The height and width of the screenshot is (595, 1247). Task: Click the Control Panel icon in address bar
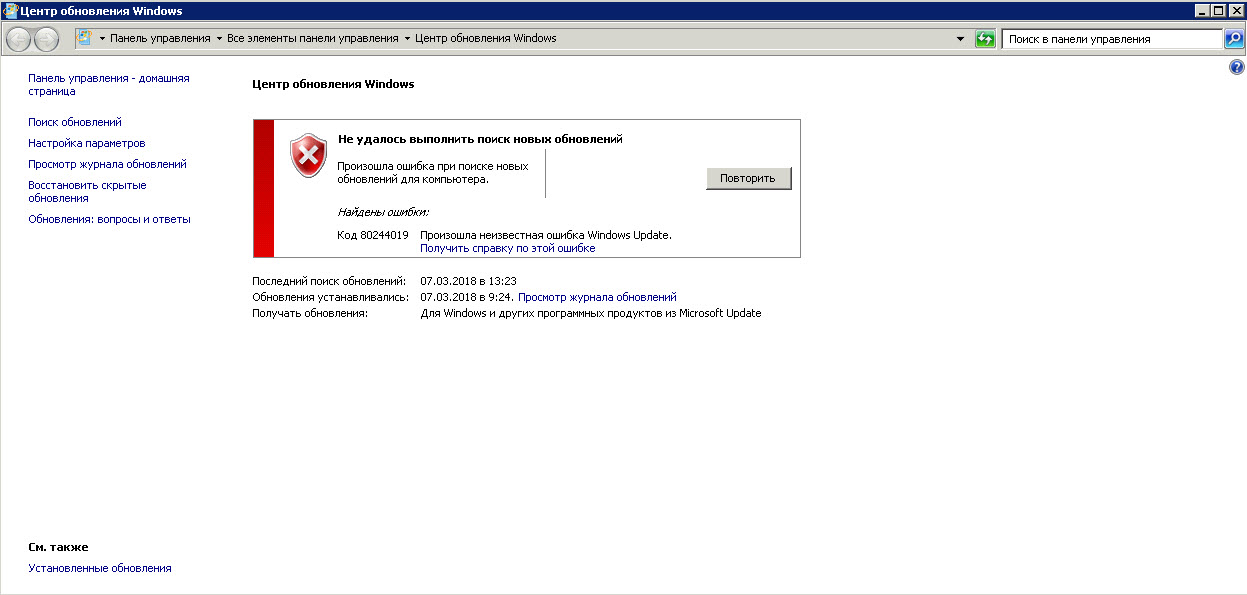(x=85, y=38)
